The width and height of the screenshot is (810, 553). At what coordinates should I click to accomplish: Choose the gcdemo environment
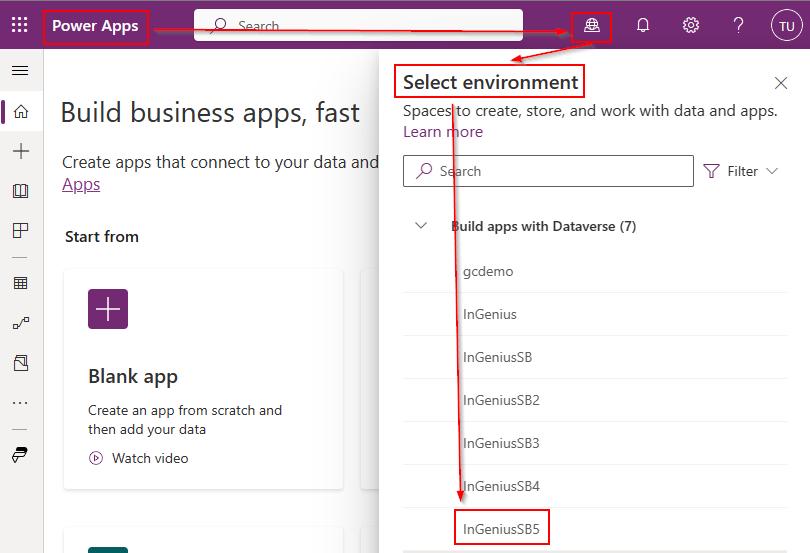488,271
